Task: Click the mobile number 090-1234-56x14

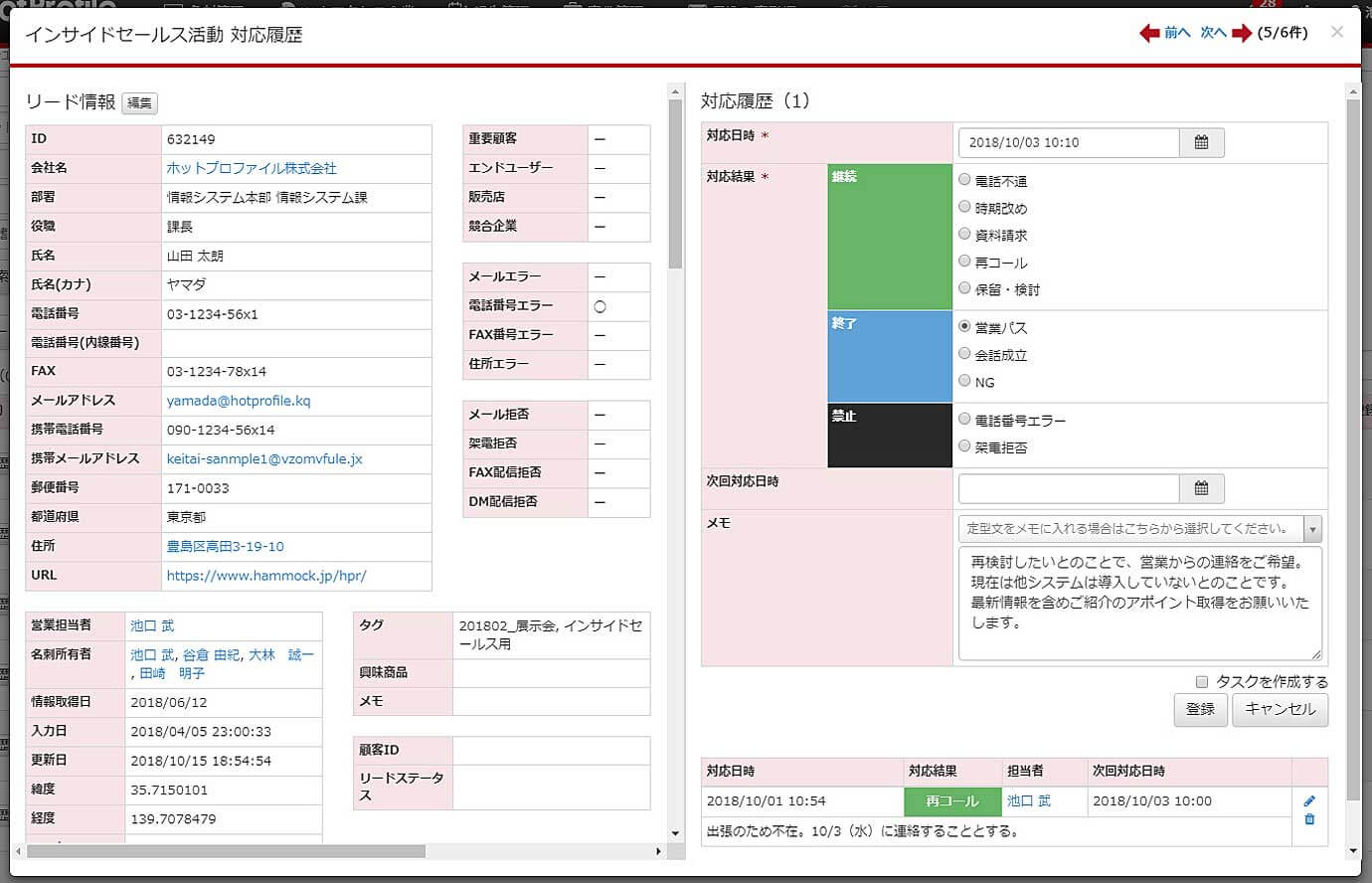Action: (221, 431)
